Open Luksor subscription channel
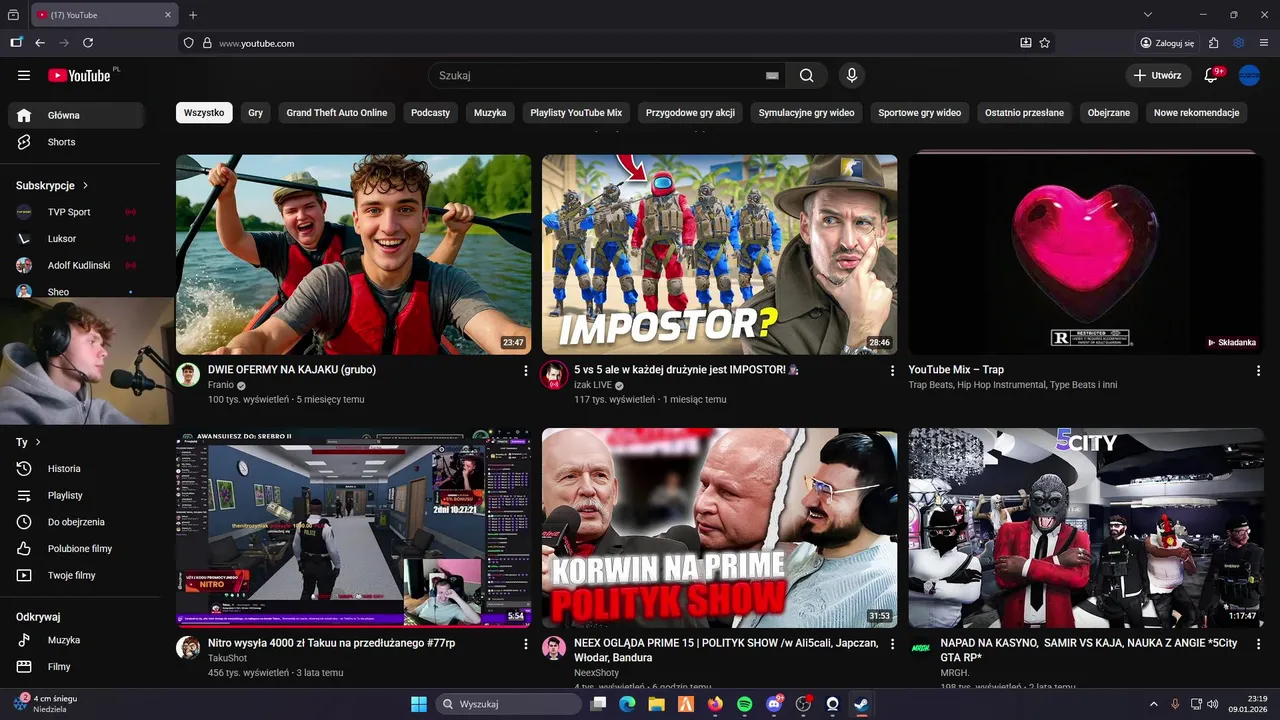The image size is (1280, 720). click(x=76, y=238)
